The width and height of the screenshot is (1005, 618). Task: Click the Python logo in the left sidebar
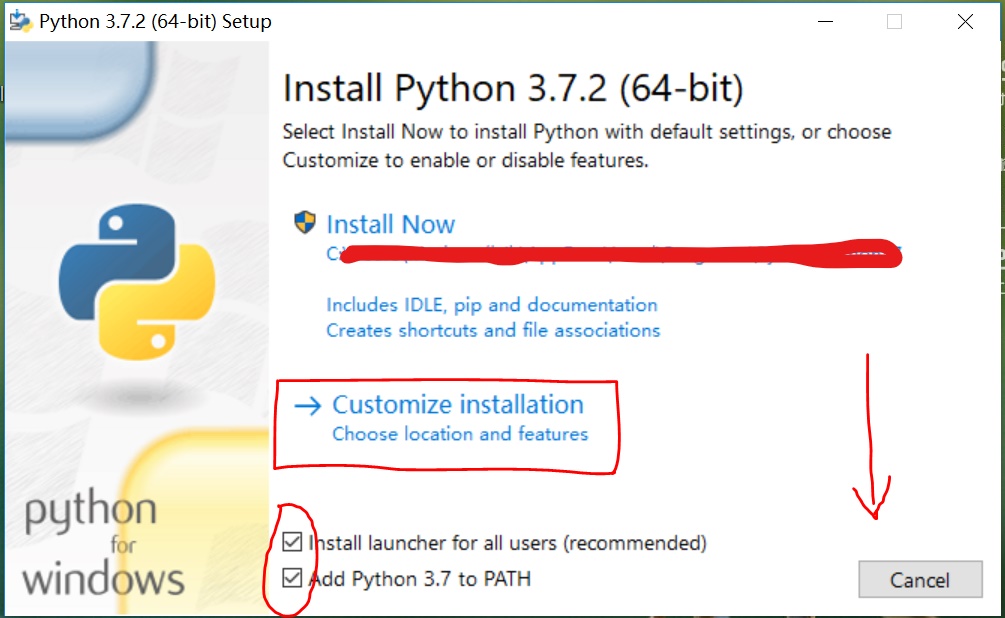pyautogui.click(x=136, y=280)
